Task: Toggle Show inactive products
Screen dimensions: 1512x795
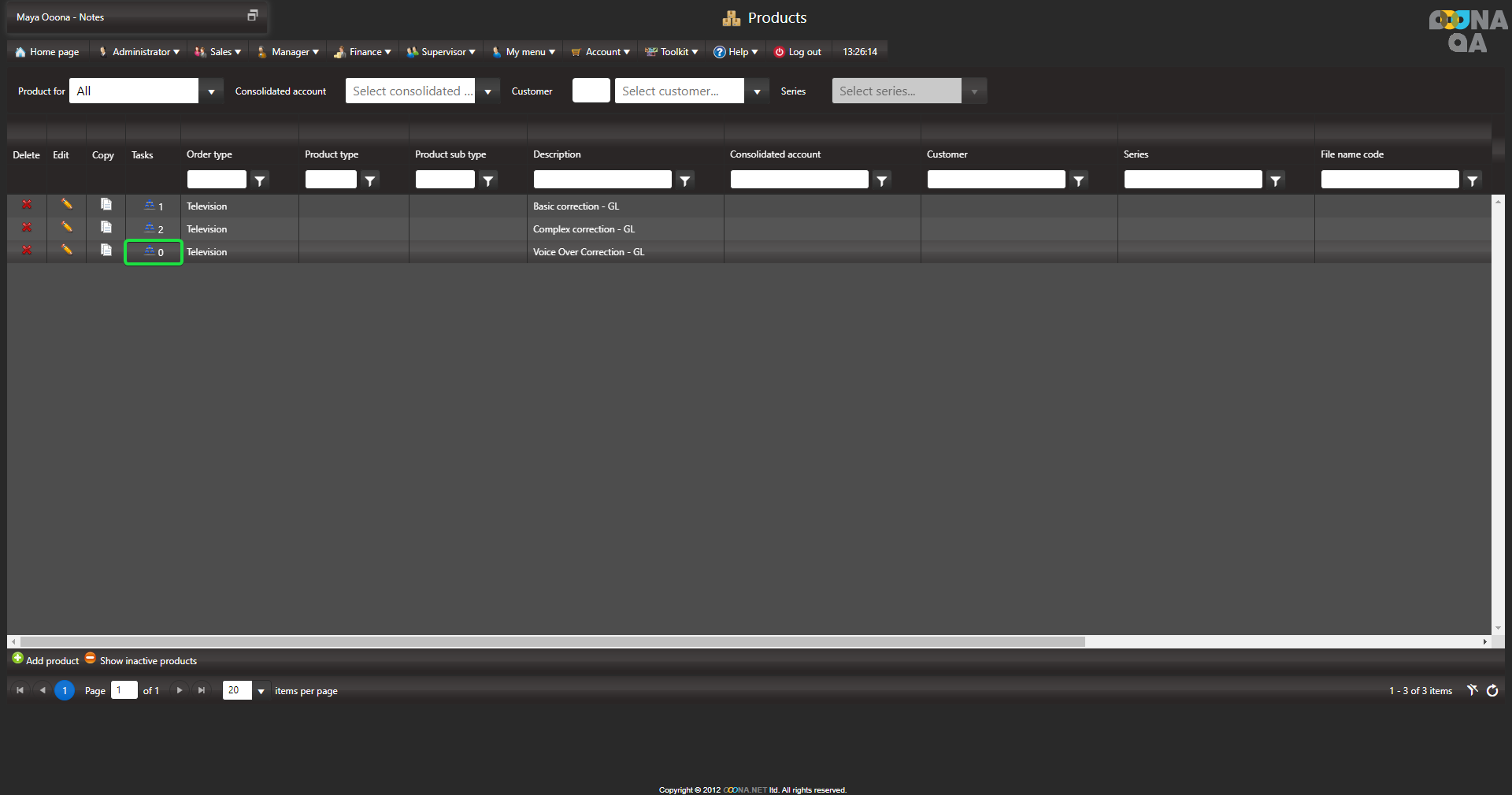Action: pyautogui.click(x=140, y=660)
